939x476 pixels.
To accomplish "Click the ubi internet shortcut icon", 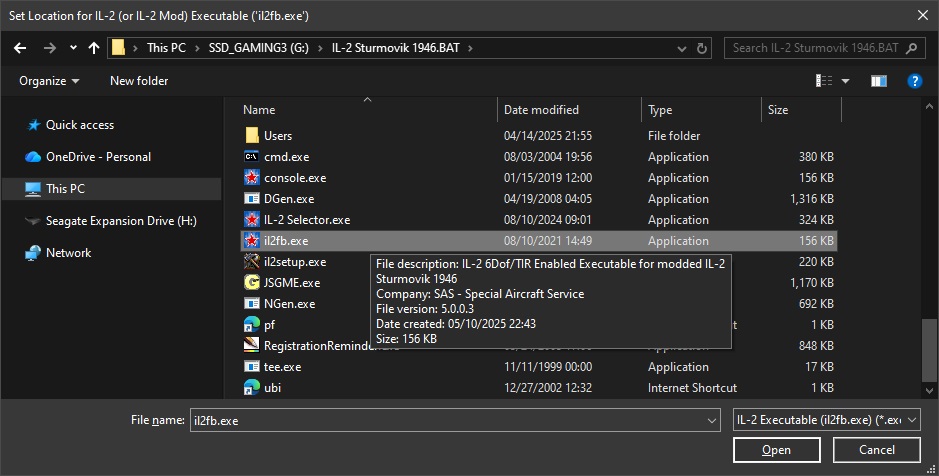I will click(252, 387).
